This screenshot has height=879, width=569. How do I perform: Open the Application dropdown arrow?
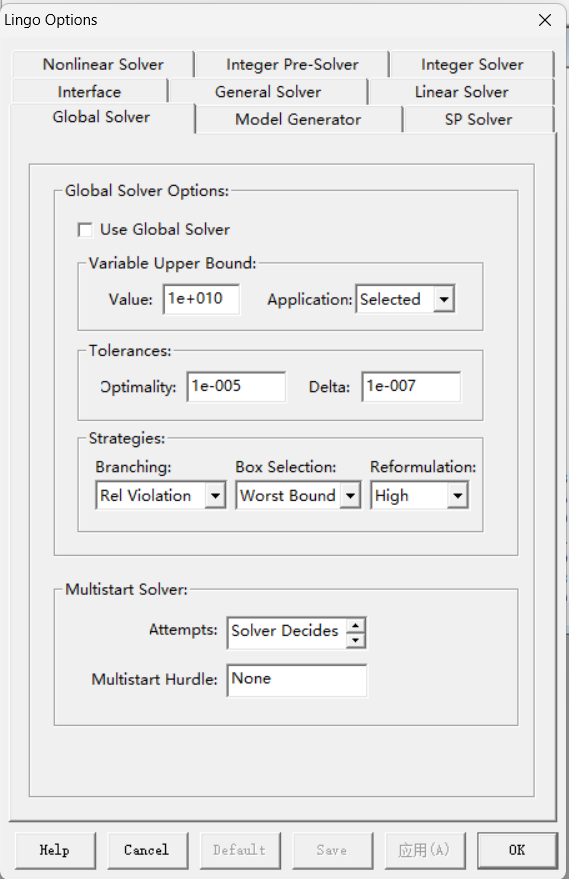tap(443, 299)
